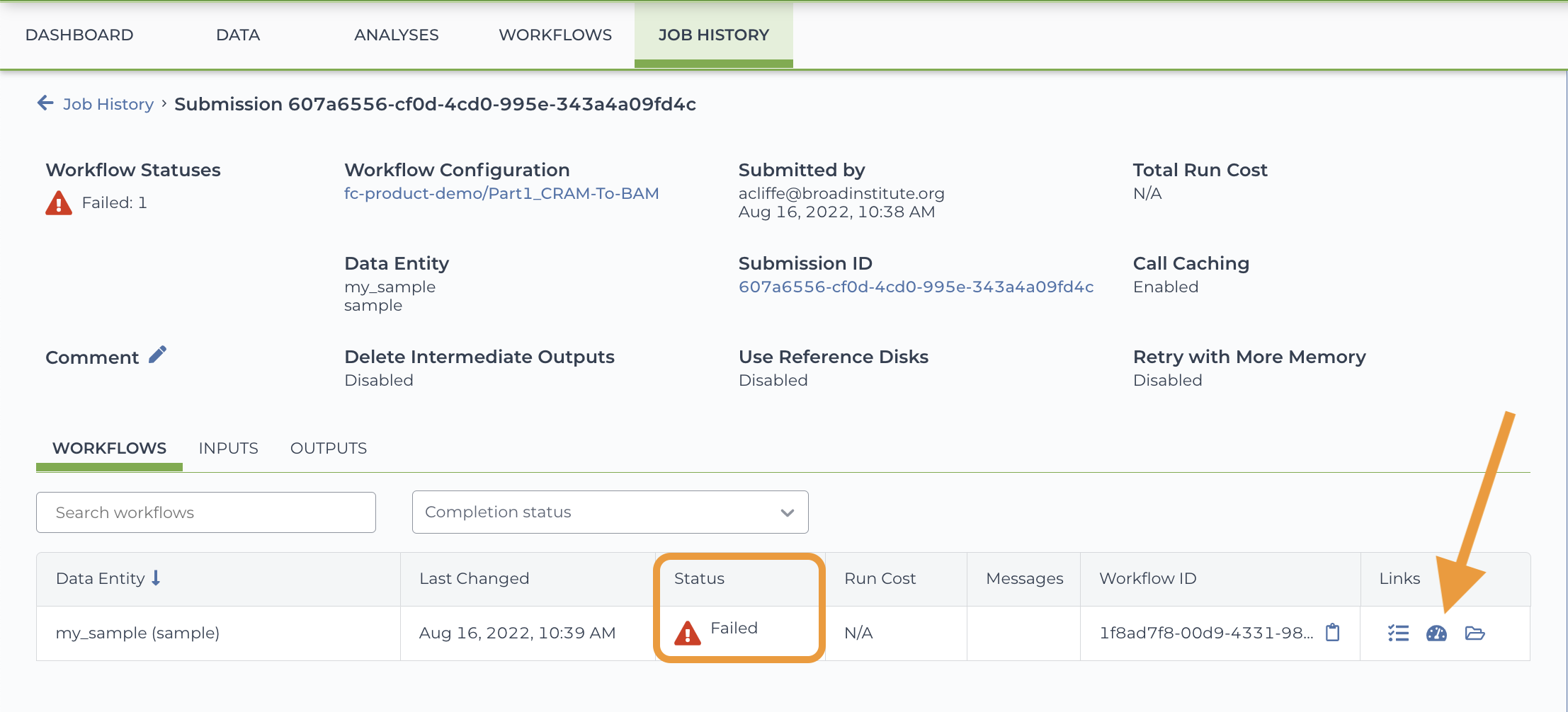Click the Call Caching Enabled value

point(1166,287)
